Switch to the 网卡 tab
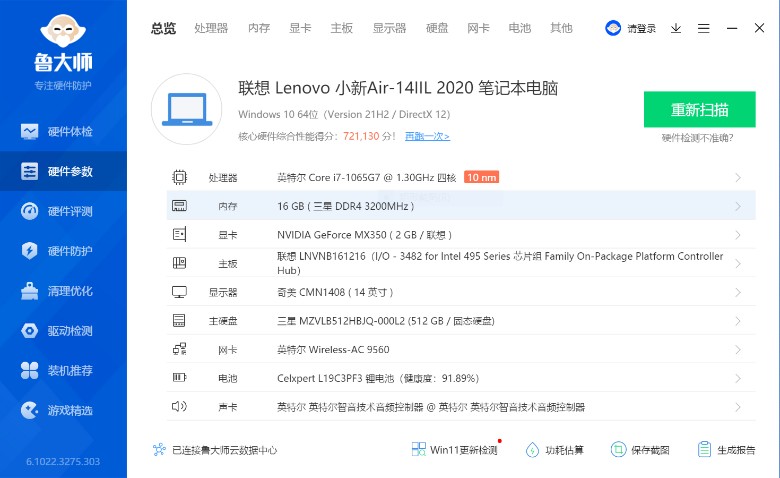This screenshot has height=478, width=780. tap(479, 28)
